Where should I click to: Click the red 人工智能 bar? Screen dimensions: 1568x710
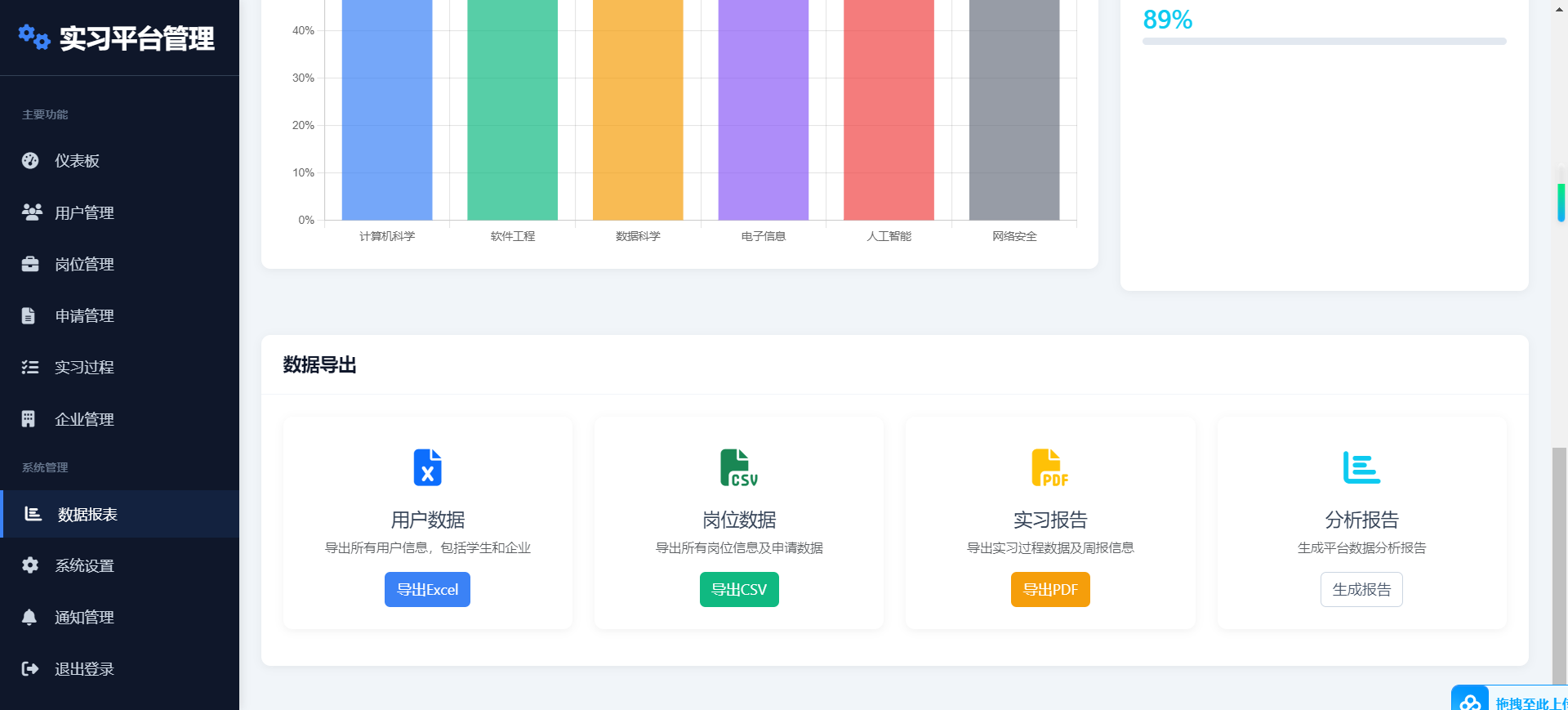pos(889,109)
